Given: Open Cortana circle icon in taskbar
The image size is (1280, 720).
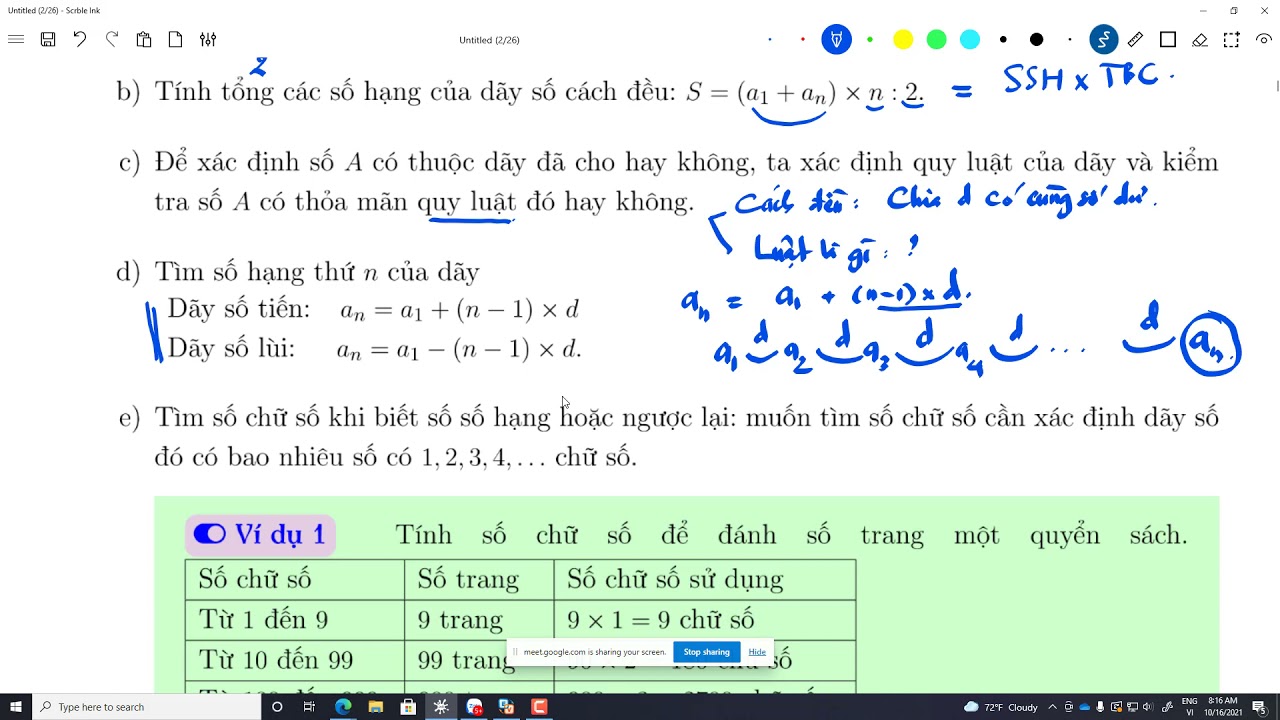Looking at the screenshot, I should tap(277, 707).
